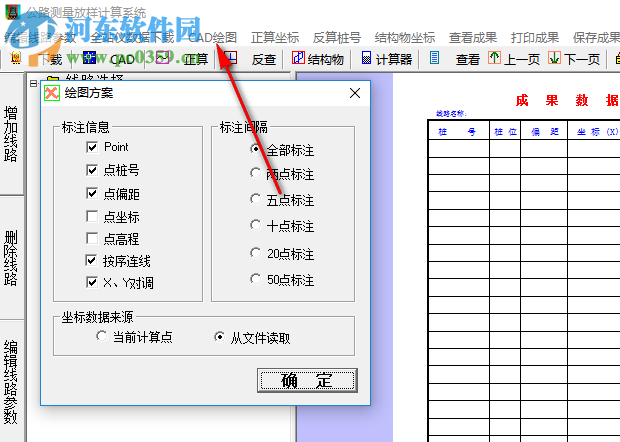
Task: Open the 正算坐标 menu
Action: click(275, 38)
